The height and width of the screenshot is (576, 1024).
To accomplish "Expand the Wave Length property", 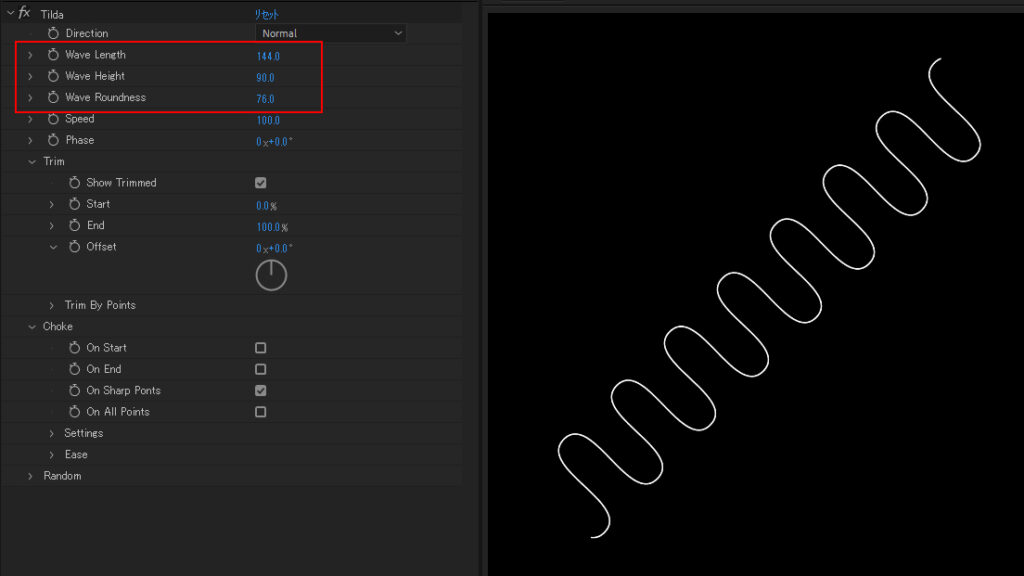I will point(30,55).
